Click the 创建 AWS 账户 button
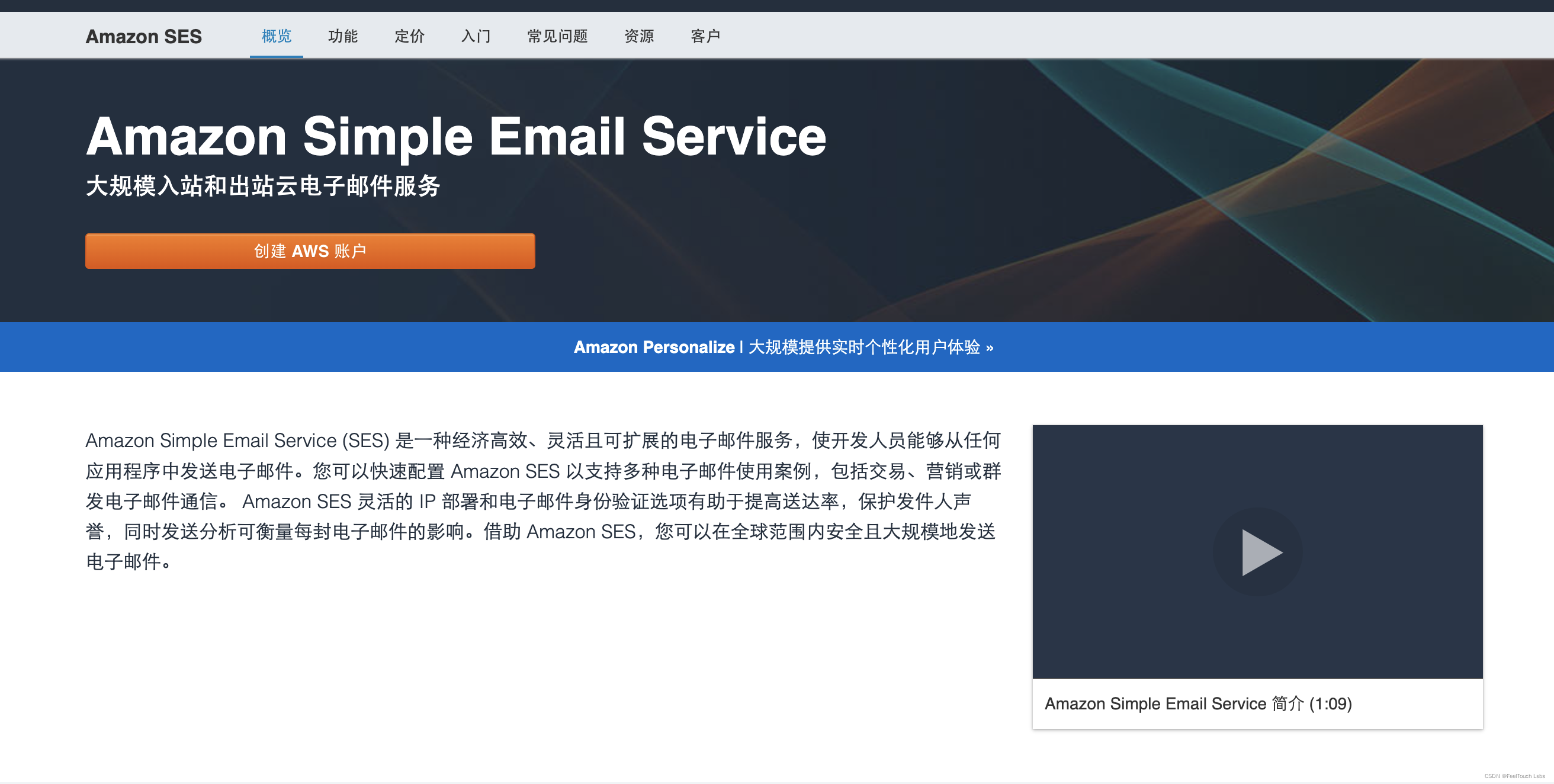This screenshot has width=1554, height=784. 310,251
